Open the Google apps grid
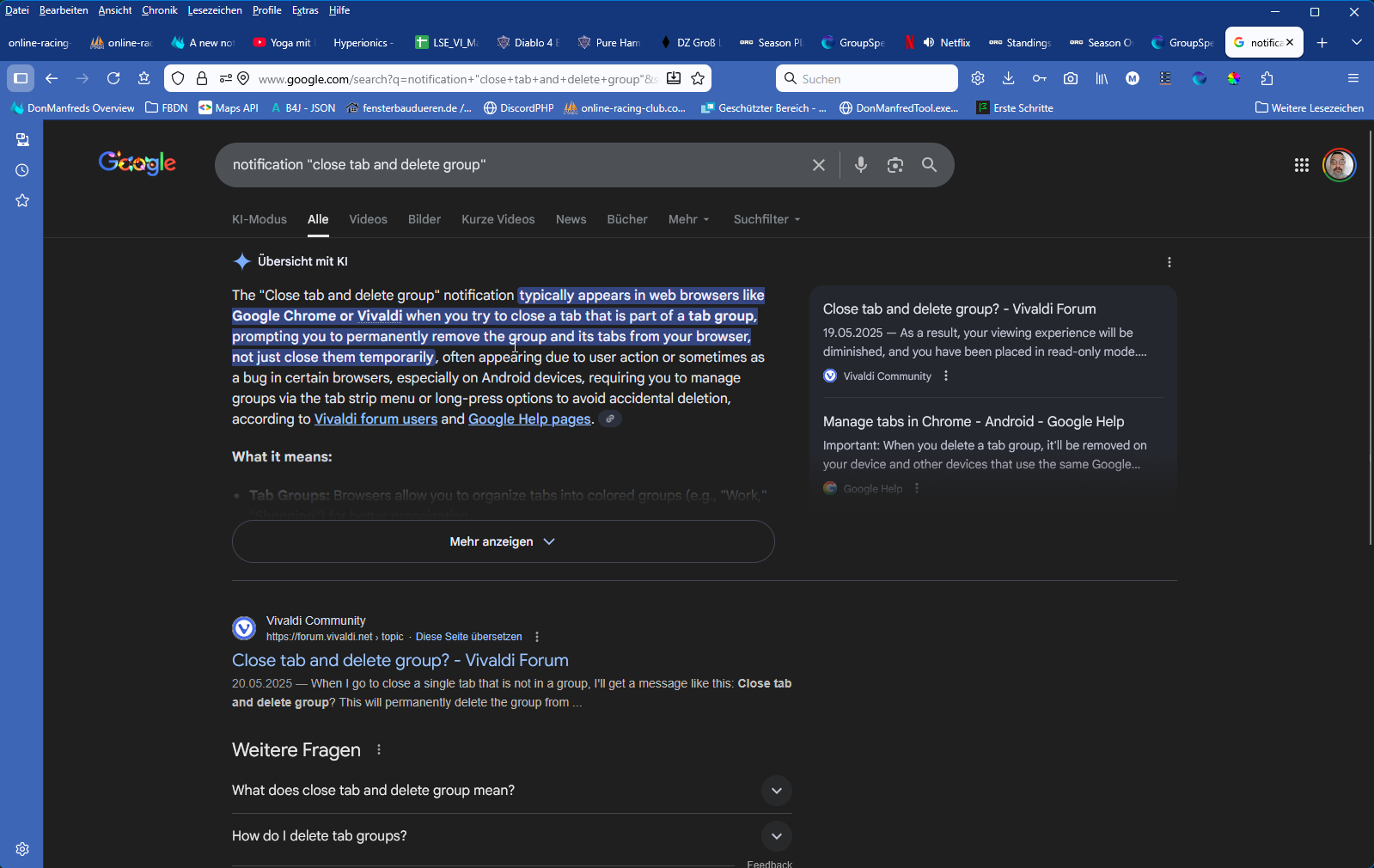 point(1301,165)
